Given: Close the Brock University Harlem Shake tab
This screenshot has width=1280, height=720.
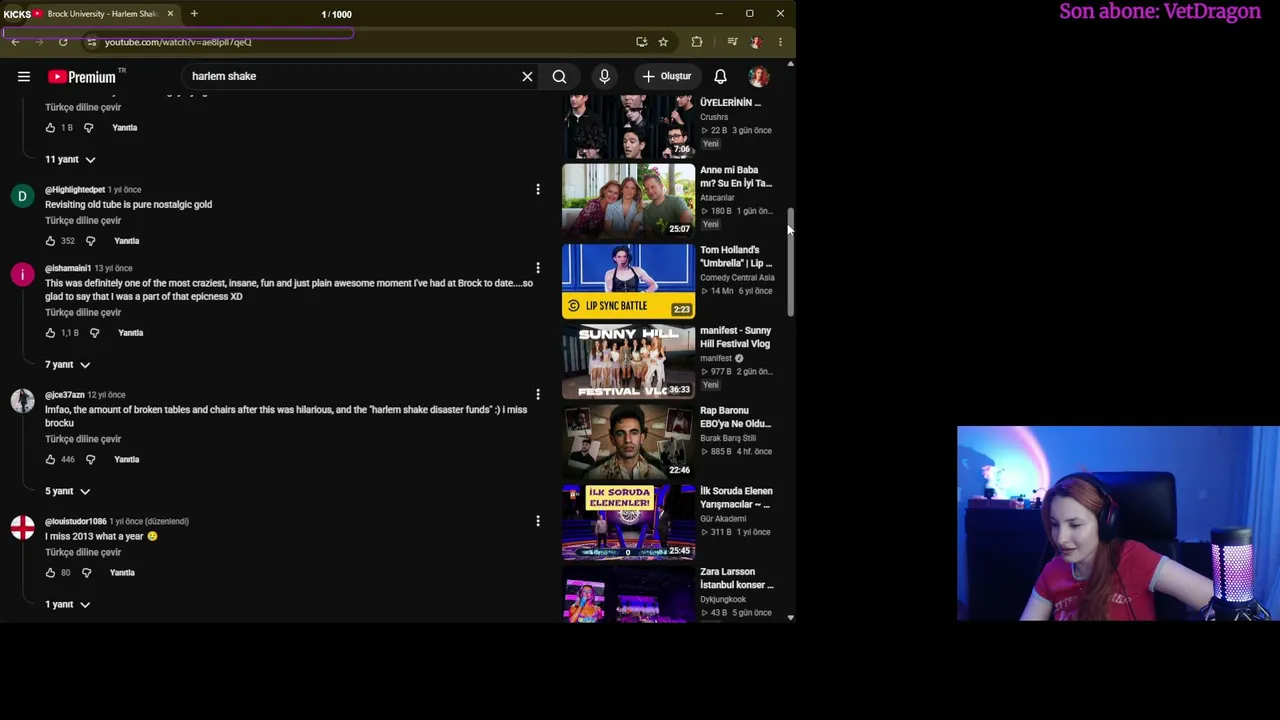Looking at the screenshot, I should [170, 14].
